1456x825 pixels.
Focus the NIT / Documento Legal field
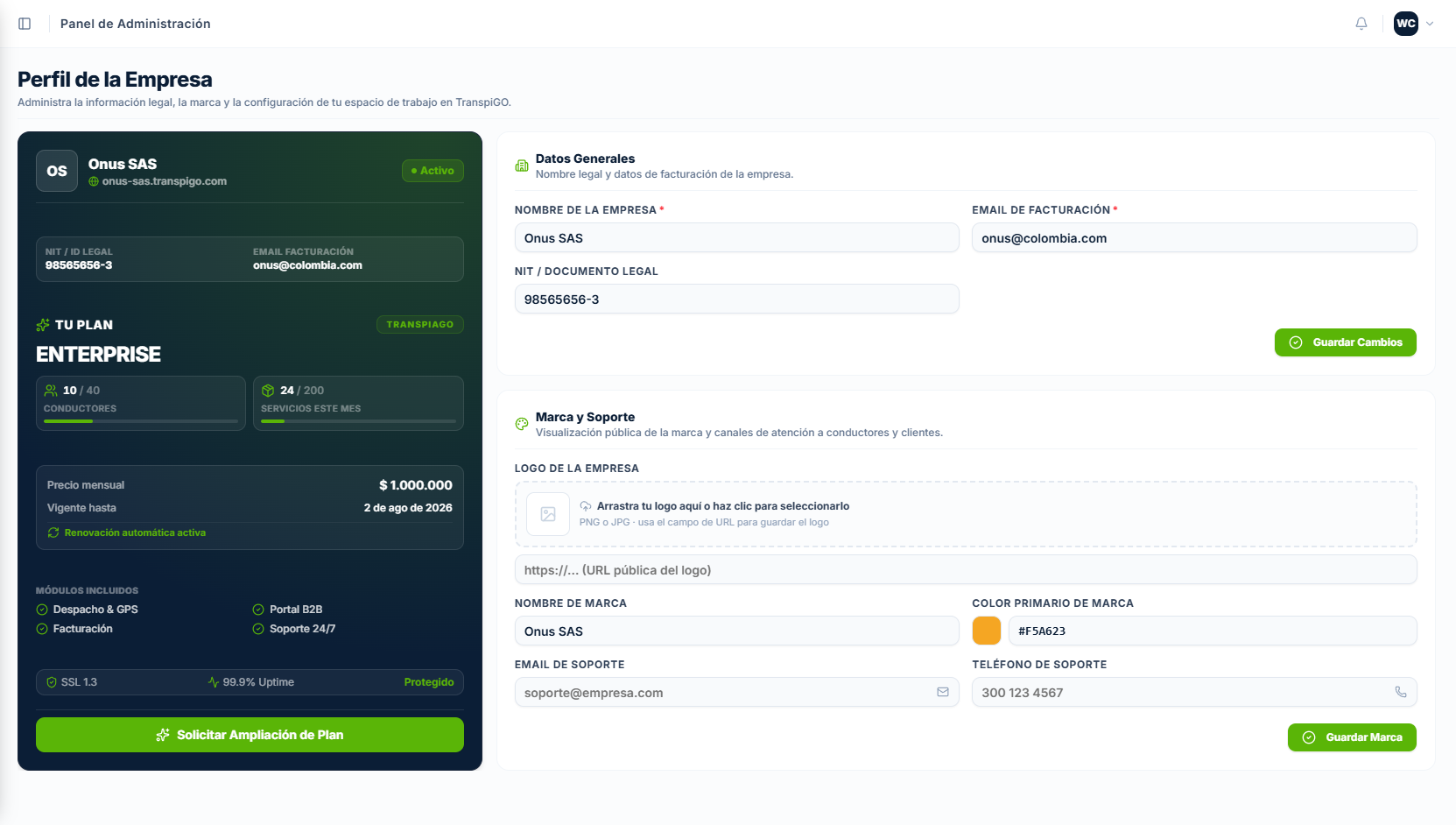click(737, 300)
